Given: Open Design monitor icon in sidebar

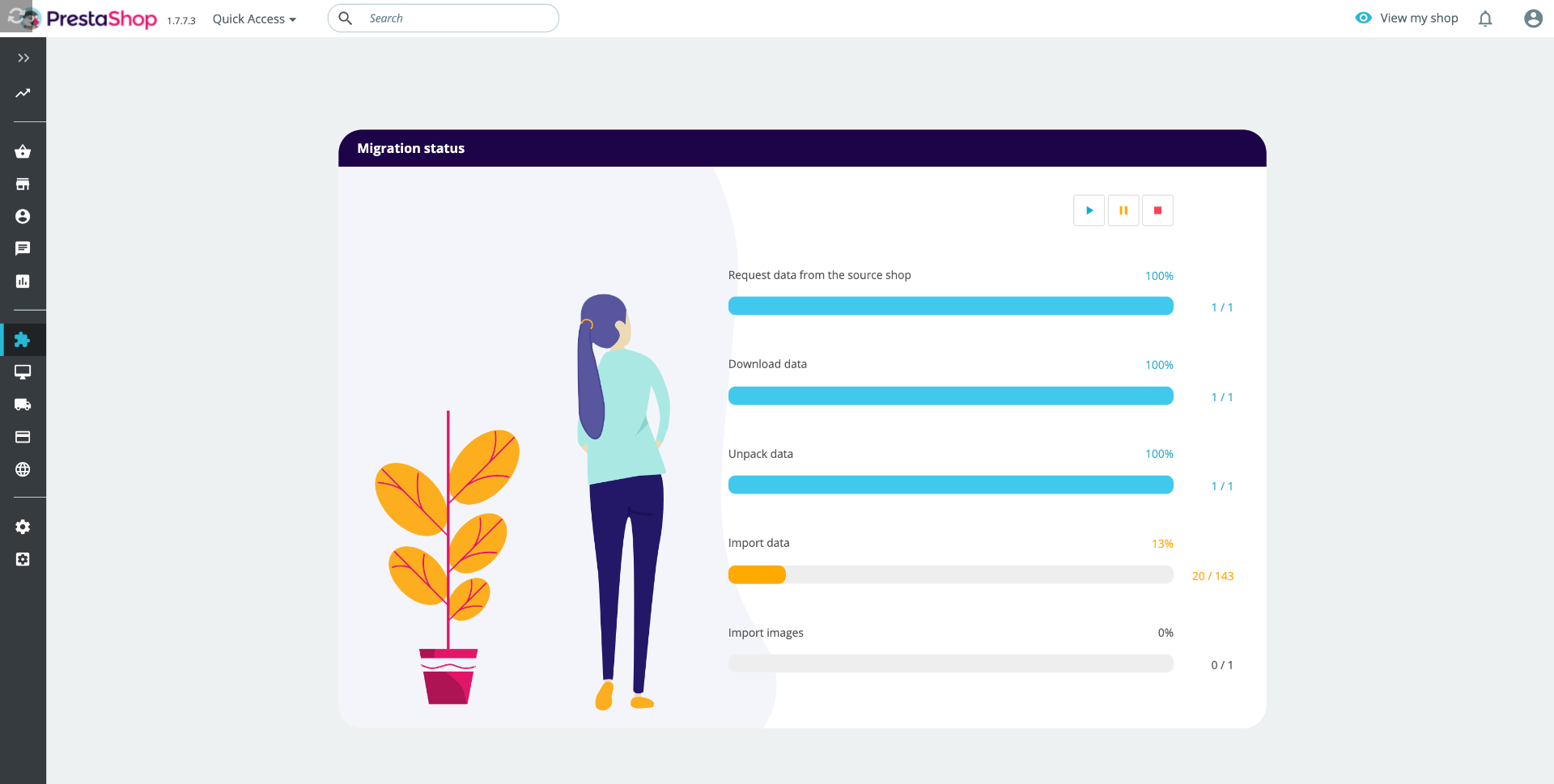Looking at the screenshot, I should coord(23,372).
